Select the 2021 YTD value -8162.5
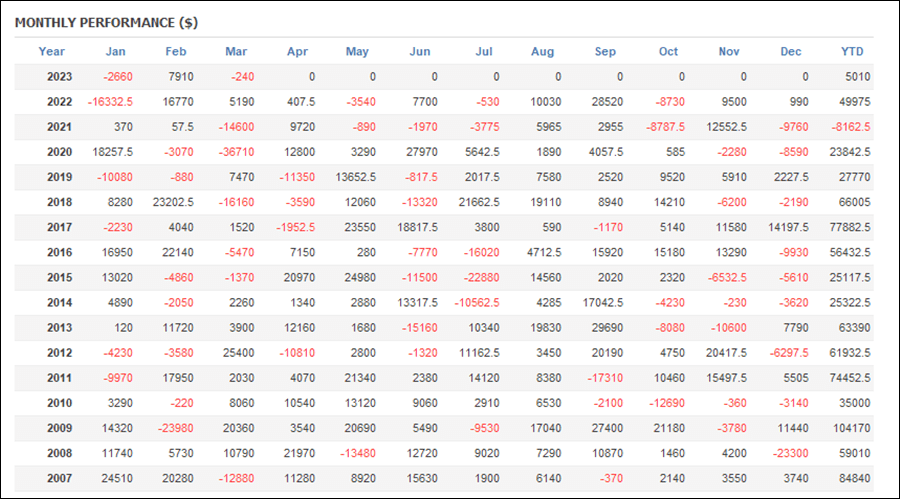 pos(851,127)
